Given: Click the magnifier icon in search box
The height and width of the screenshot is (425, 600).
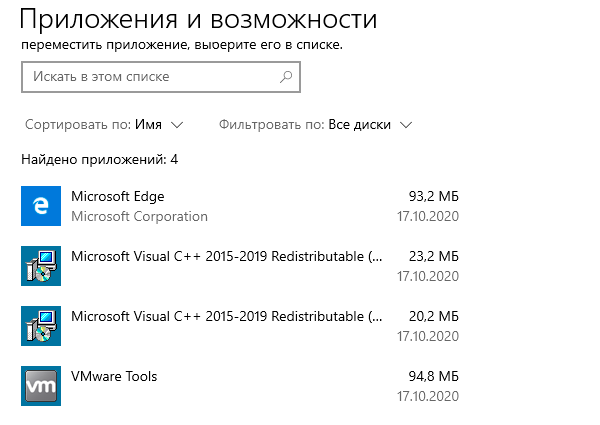Looking at the screenshot, I should [286, 76].
